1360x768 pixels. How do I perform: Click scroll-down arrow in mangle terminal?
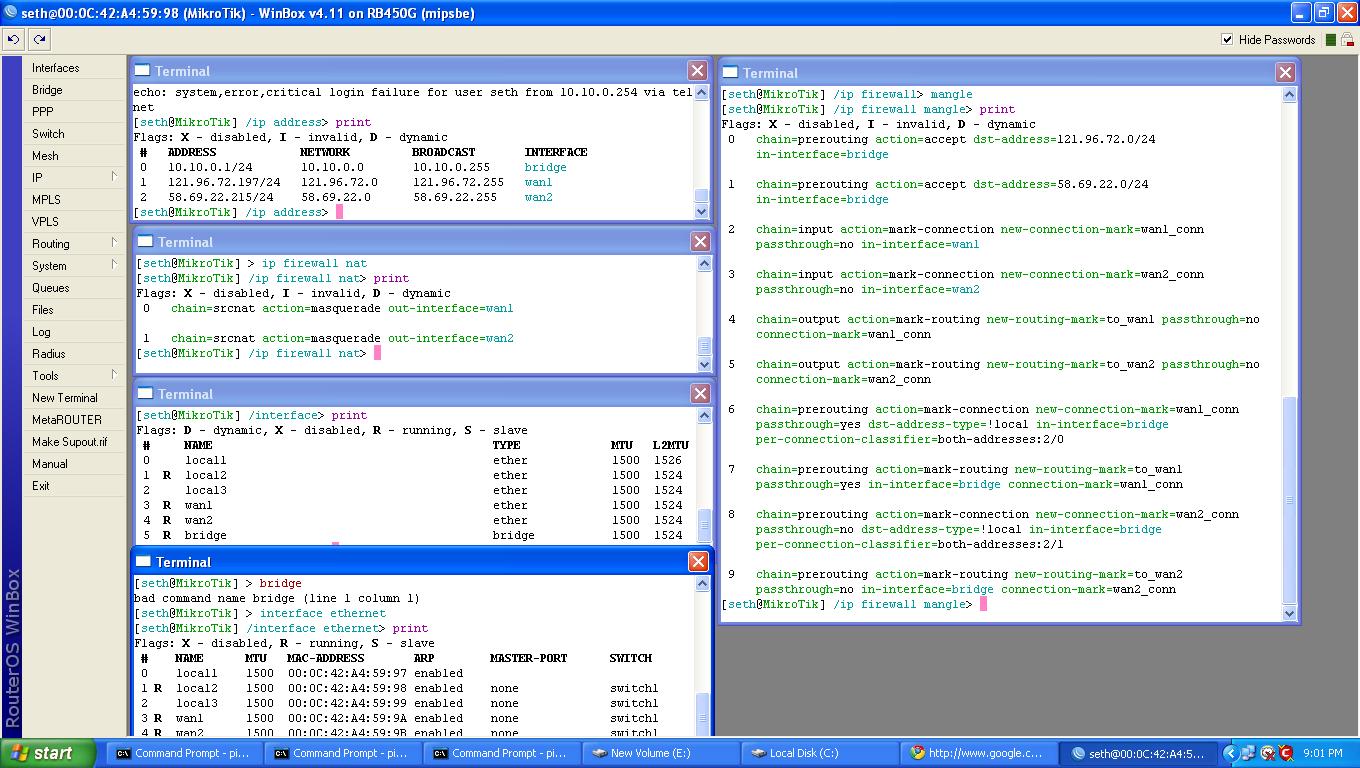point(1288,613)
